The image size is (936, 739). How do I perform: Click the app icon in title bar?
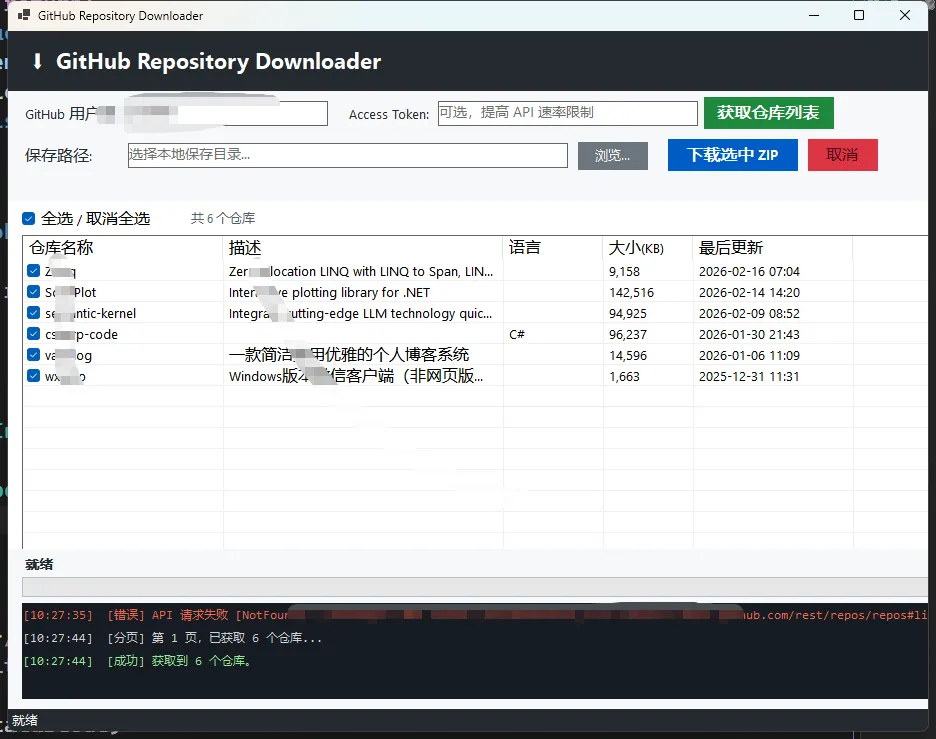[24, 16]
